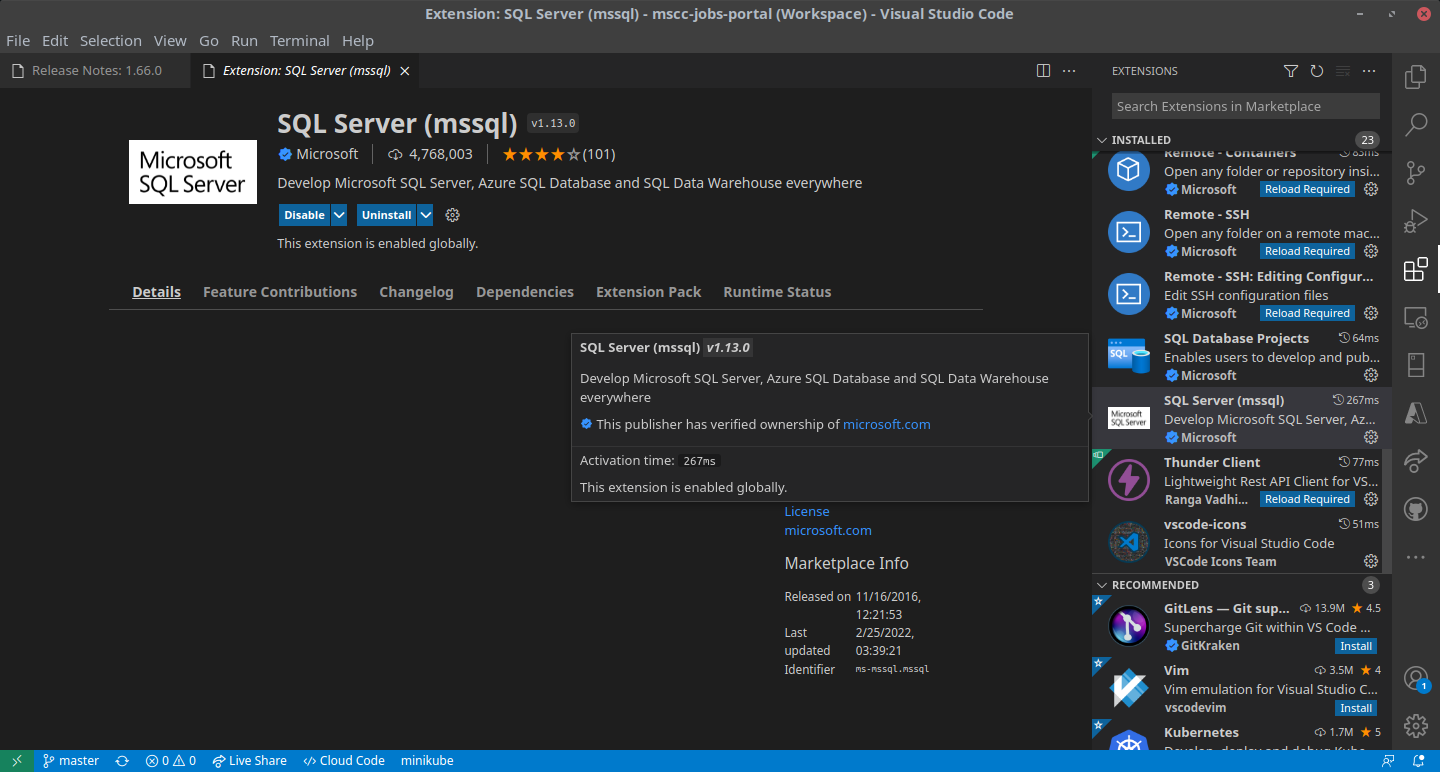Open the Source Control view
Image resolution: width=1440 pixels, height=772 pixels.
coord(1415,173)
